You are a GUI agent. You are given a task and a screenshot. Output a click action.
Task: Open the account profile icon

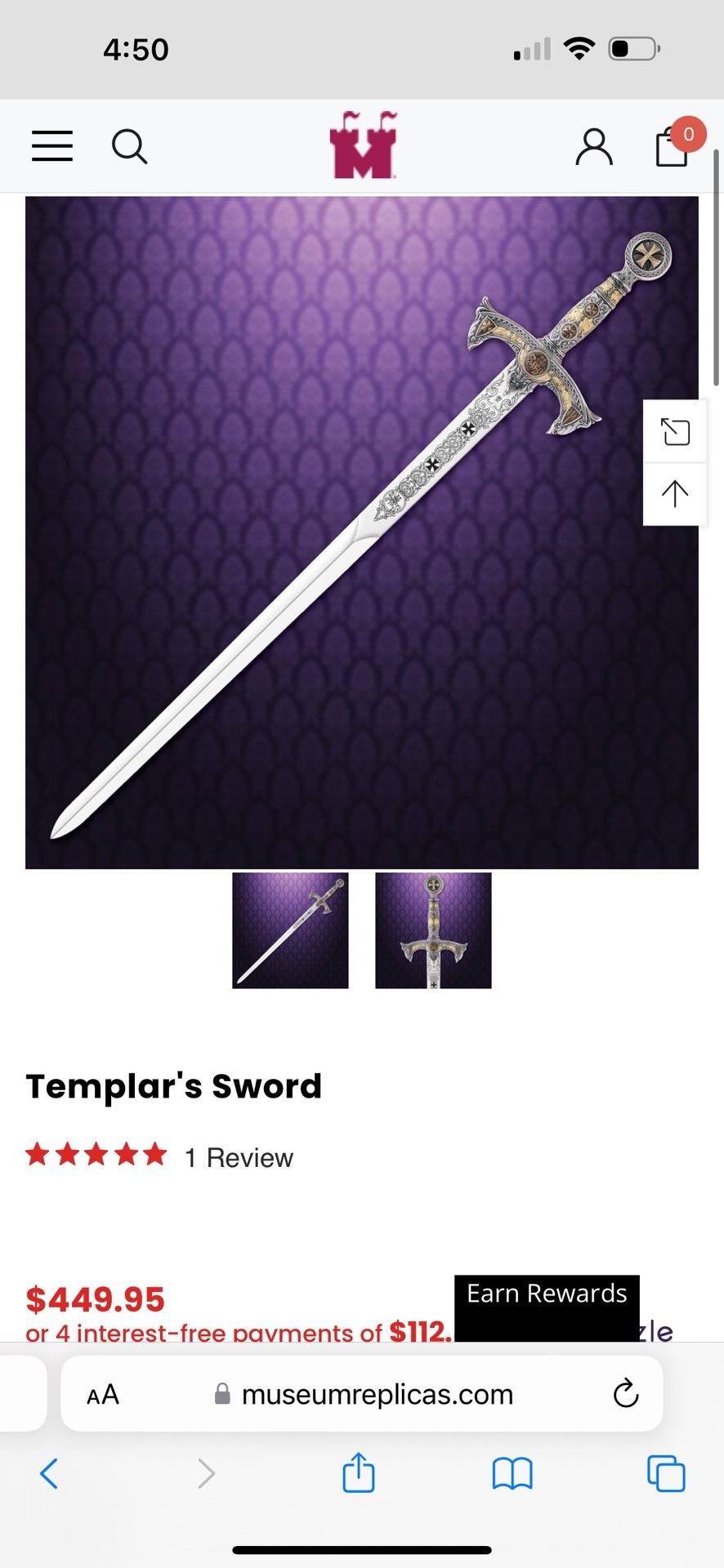click(x=594, y=147)
